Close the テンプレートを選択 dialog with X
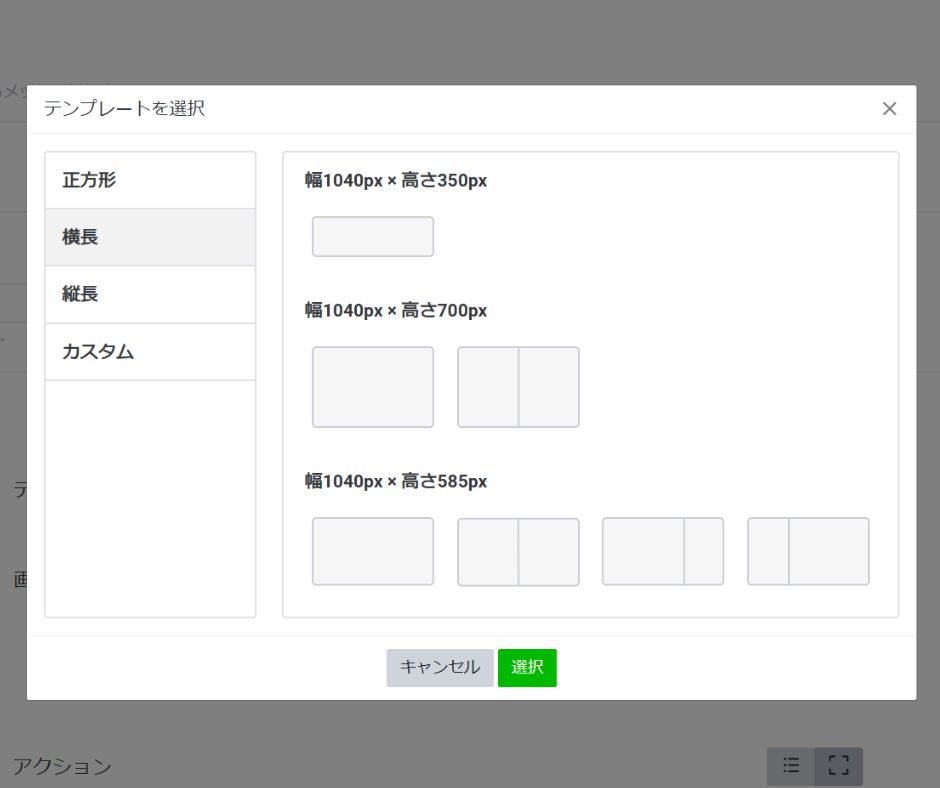This screenshot has width=940, height=788. [889, 109]
